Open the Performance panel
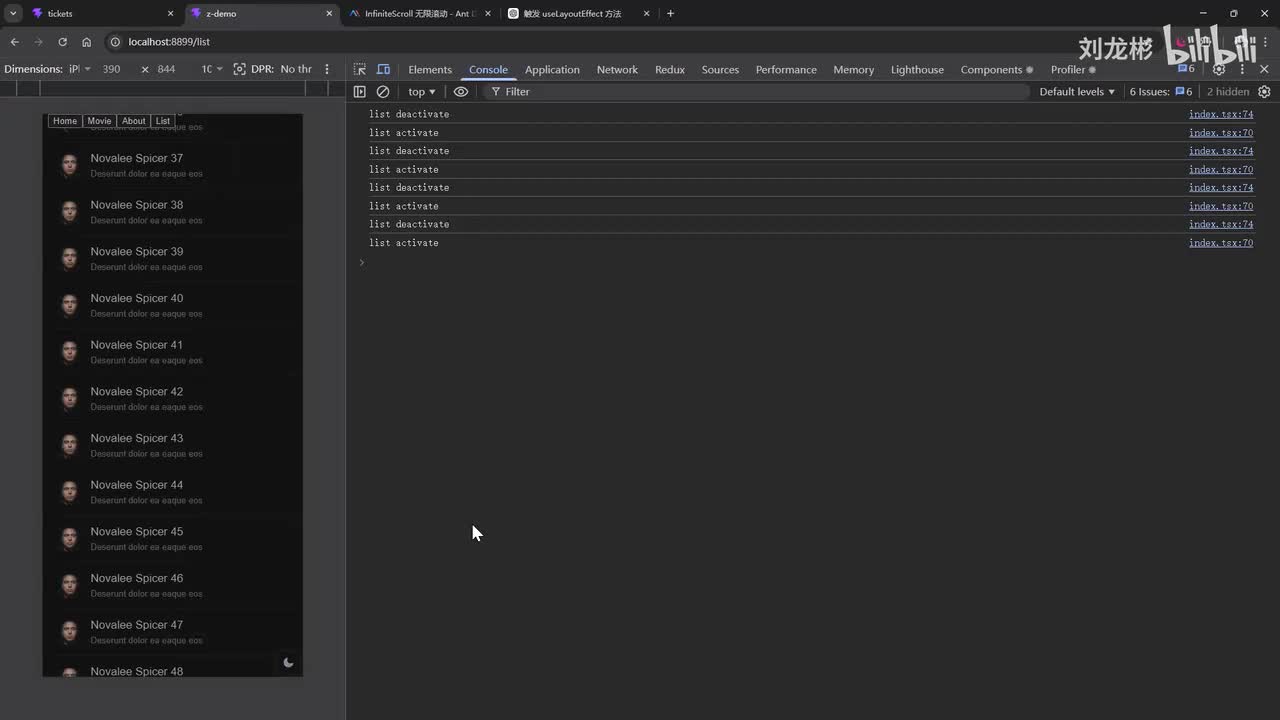The height and width of the screenshot is (720, 1280). click(786, 70)
